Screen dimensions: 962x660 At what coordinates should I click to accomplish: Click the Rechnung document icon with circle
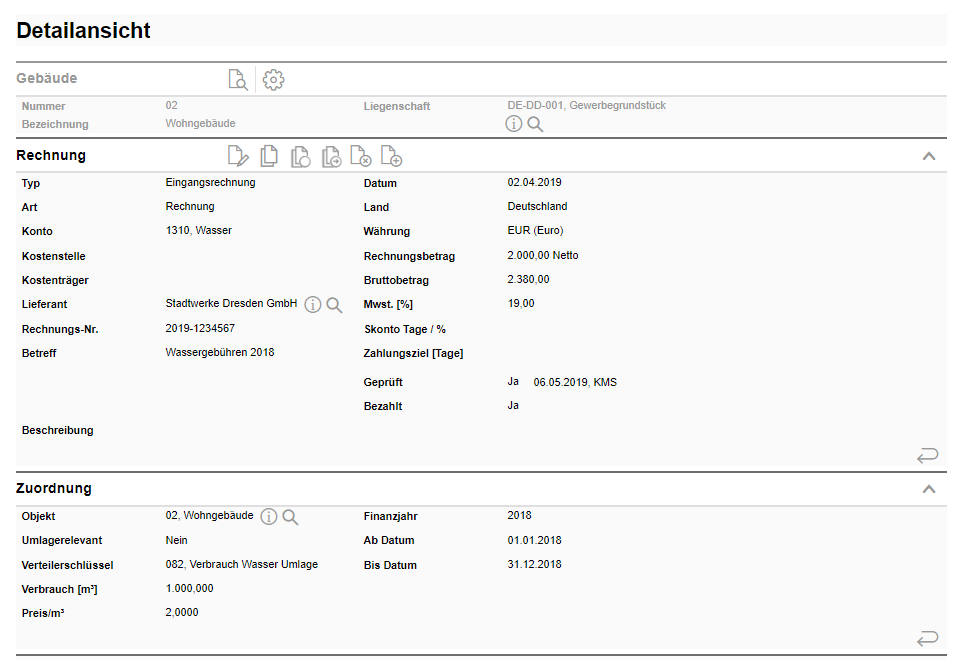click(300, 156)
